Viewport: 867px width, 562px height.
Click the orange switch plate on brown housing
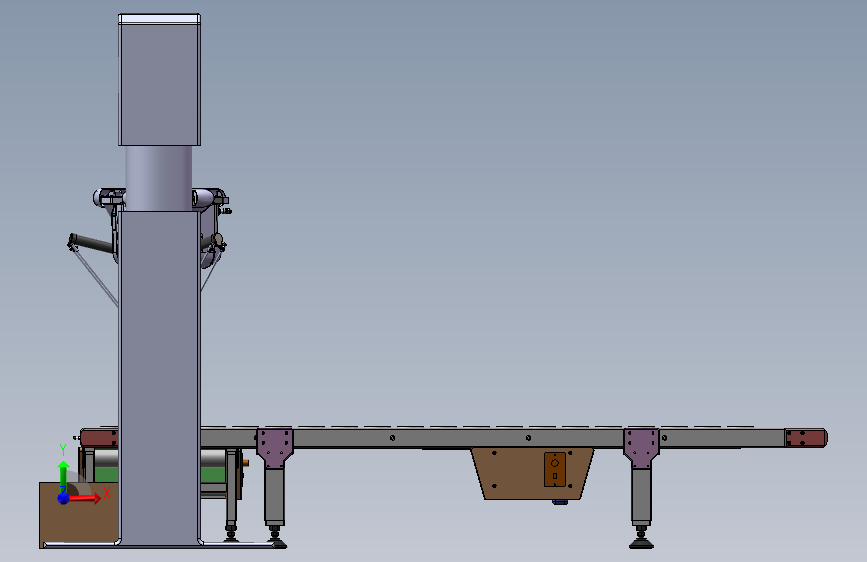[555, 470]
